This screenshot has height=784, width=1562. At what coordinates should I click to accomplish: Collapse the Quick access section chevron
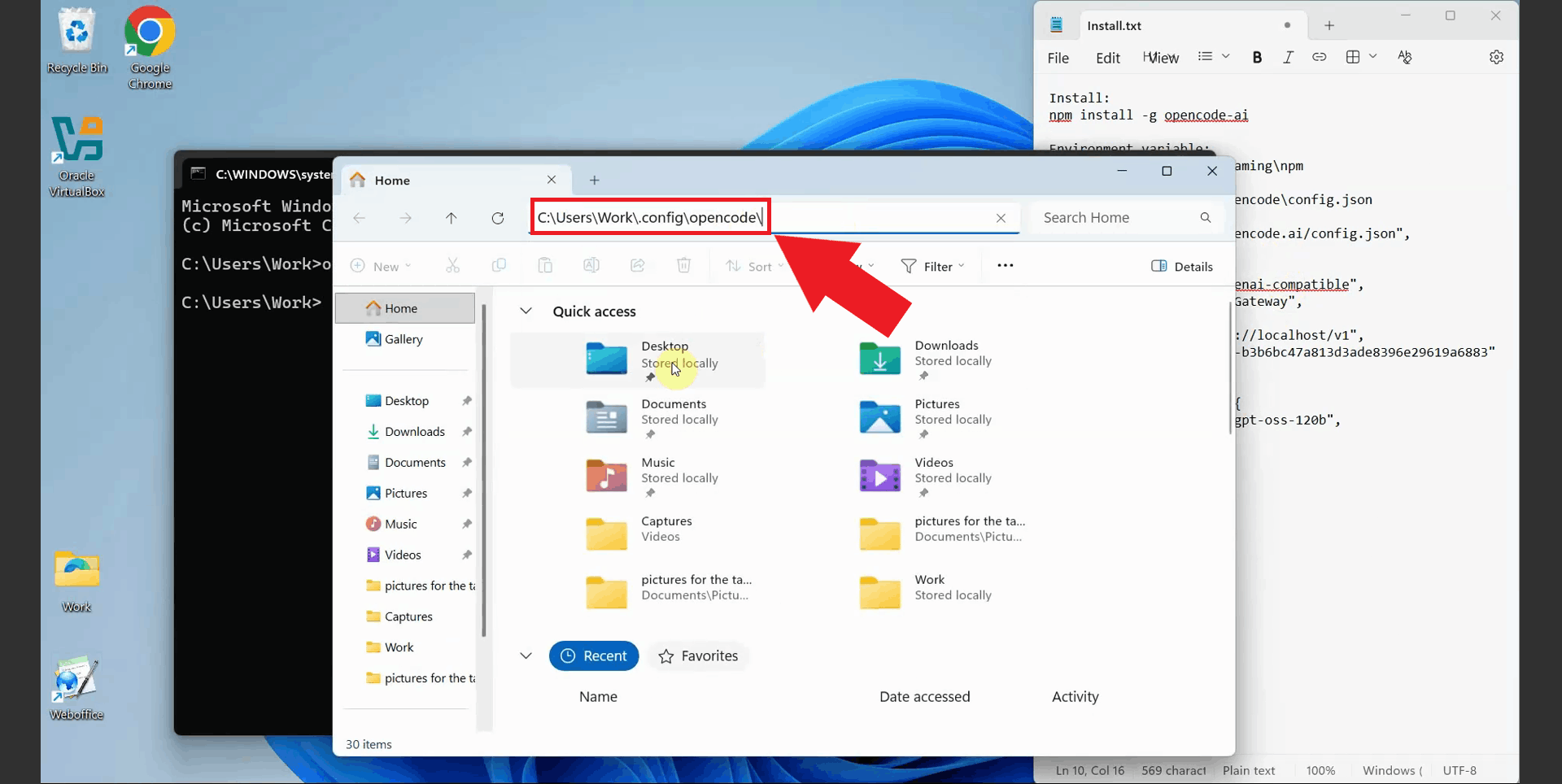[526, 311]
